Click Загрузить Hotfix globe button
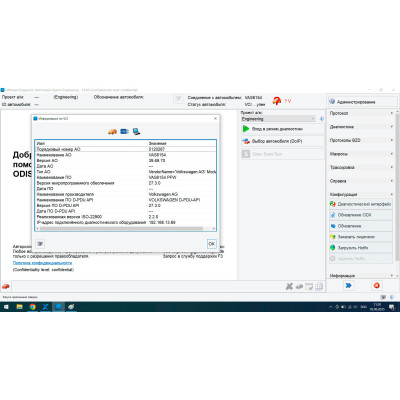The image size is (400, 400). [x=361, y=248]
